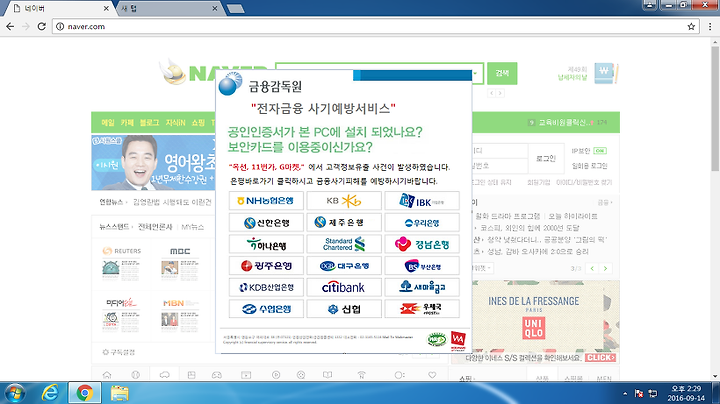Go to next news page arrow
The width and height of the screenshot is (720, 404).
[606, 268]
